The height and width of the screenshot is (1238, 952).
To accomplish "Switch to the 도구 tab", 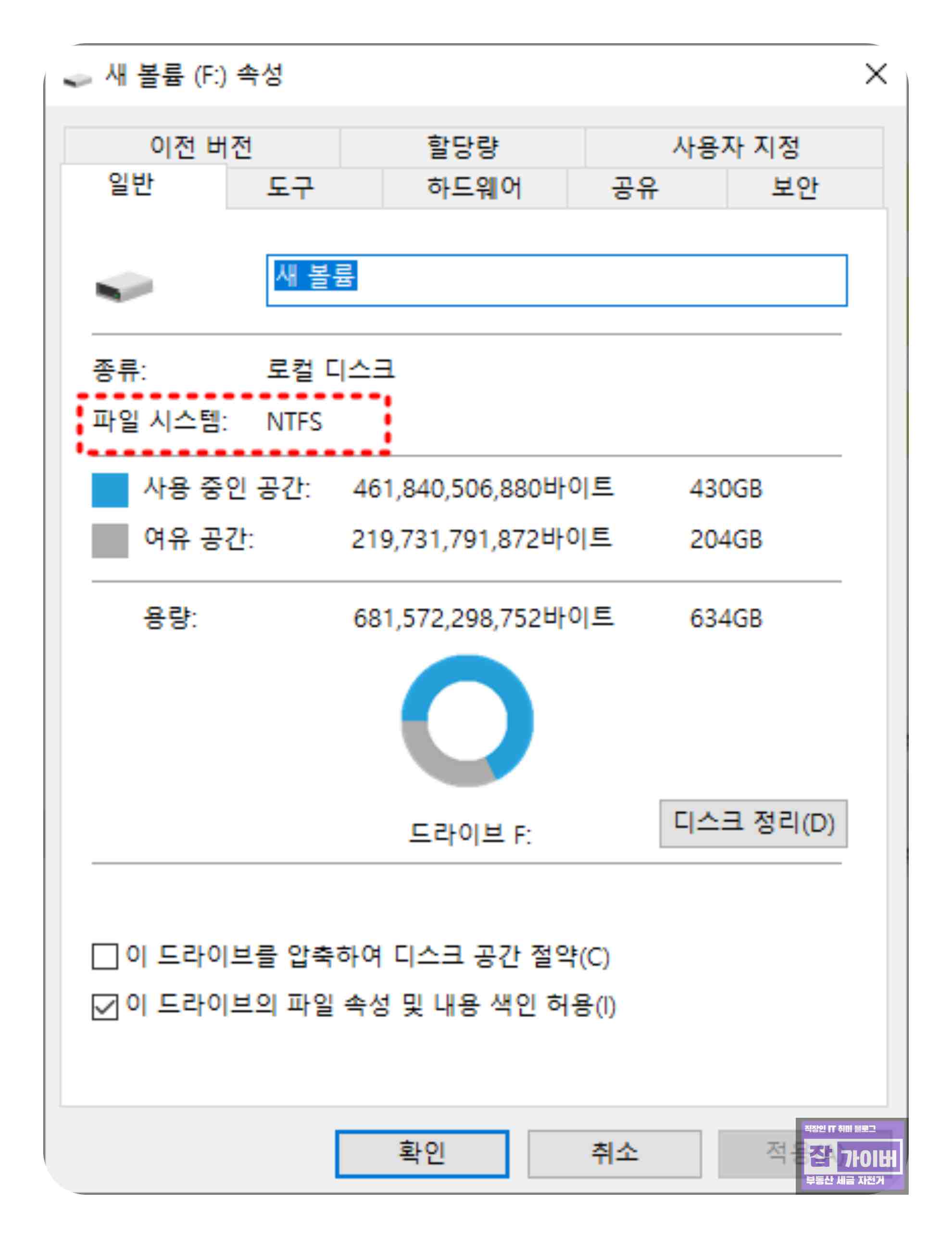I will (290, 188).
